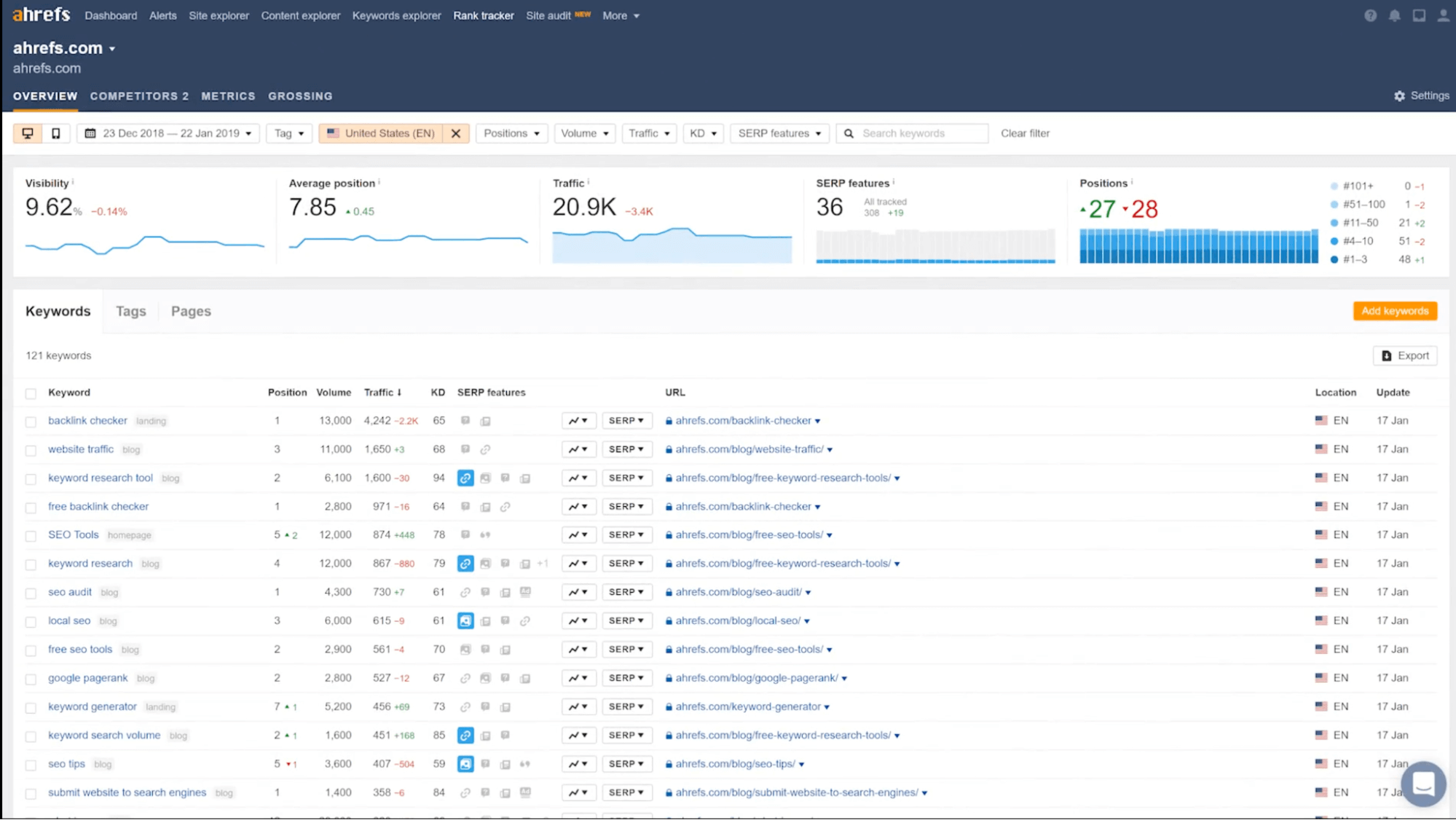Check the keyword research tool row
The width and height of the screenshot is (1456, 820).
coord(31,478)
